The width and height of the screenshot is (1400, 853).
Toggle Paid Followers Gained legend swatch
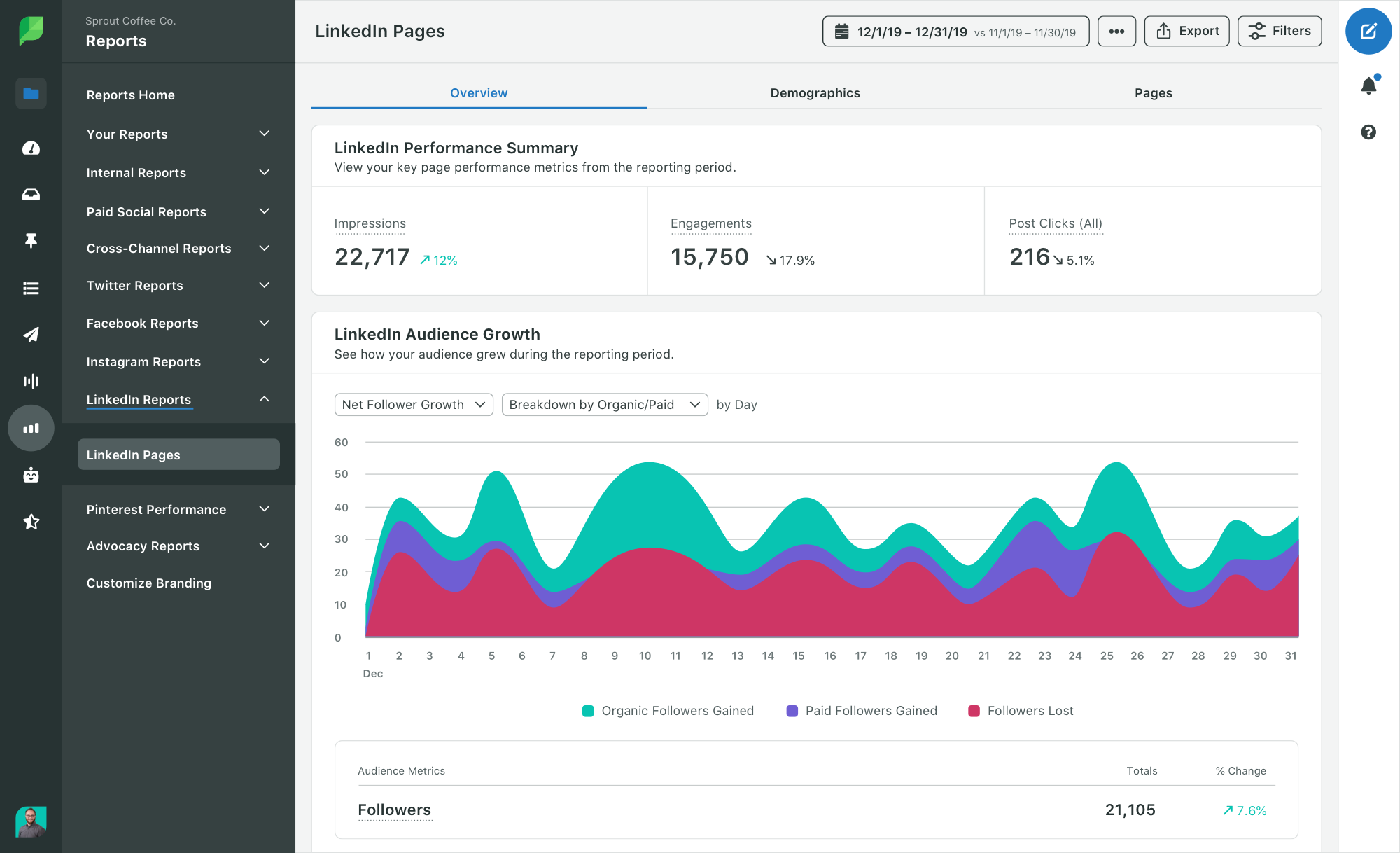[792, 711]
